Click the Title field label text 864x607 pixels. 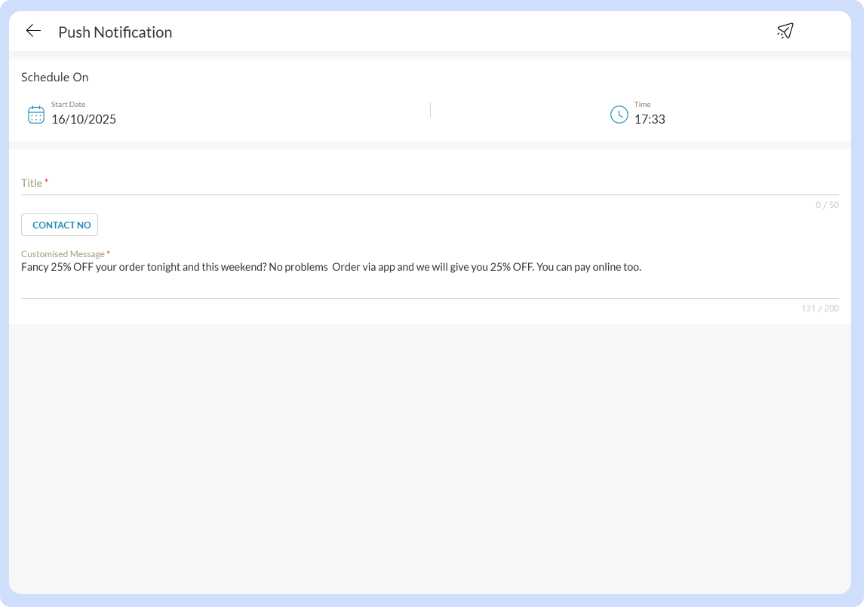tap(32, 183)
